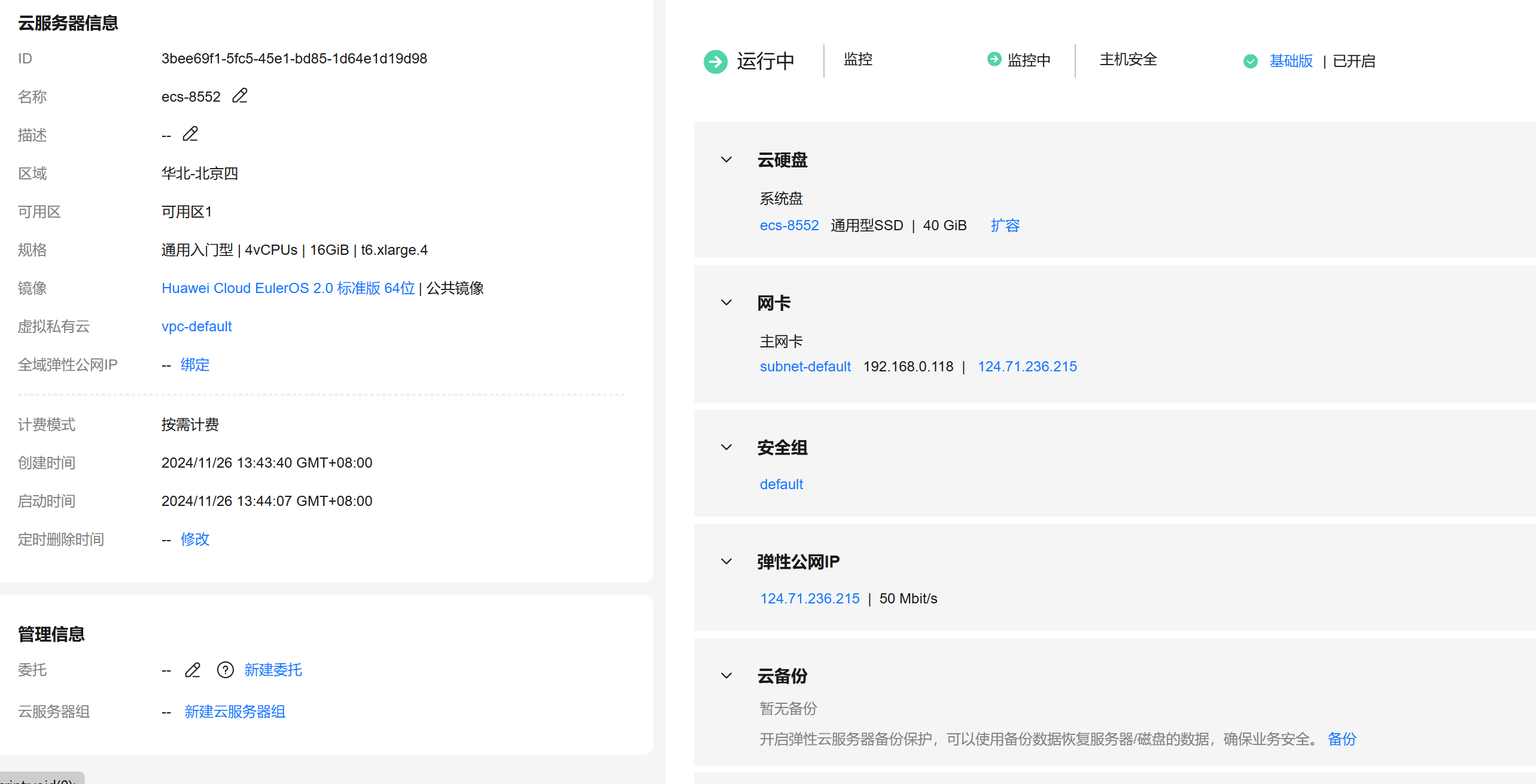
Task: Click the region value 华北-北京四
Action: point(200,173)
